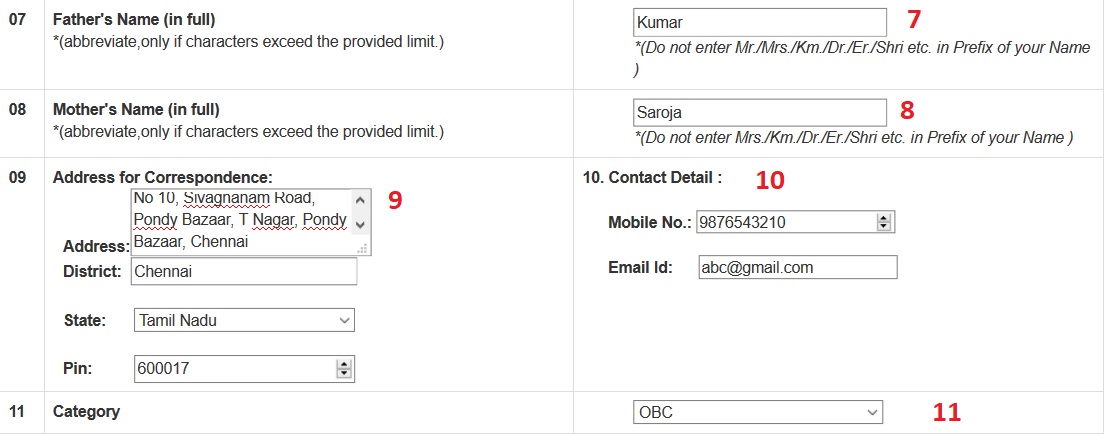The image size is (1104, 434).
Task: Expand the Category dropdown showing OBC
Action: pyautogui.click(x=758, y=412)
